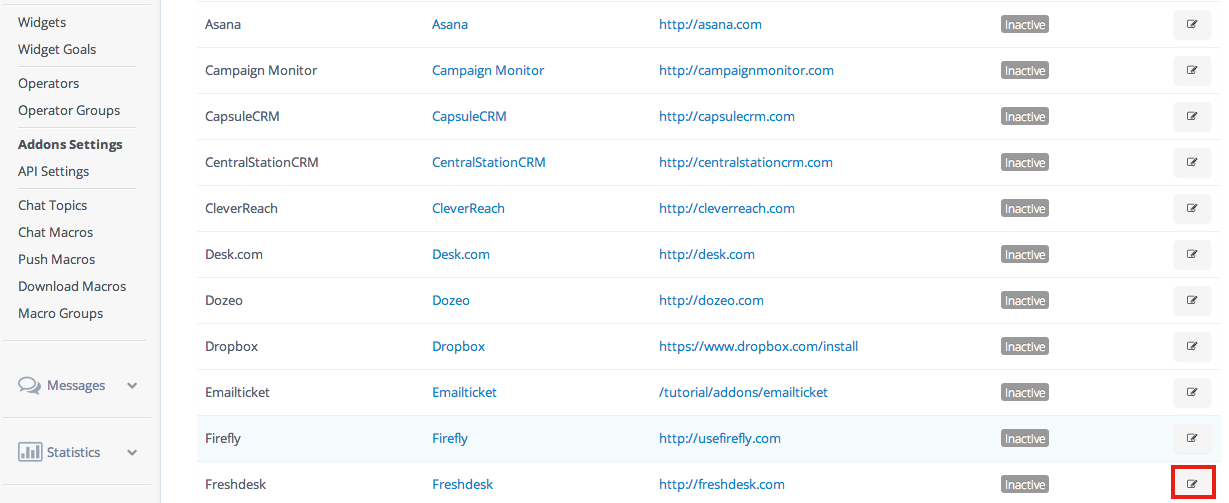The width and height of the screenshot is (1229, 503).
Task: Click the Inactive badge for CentralStationCRM
Action: 1025,163
